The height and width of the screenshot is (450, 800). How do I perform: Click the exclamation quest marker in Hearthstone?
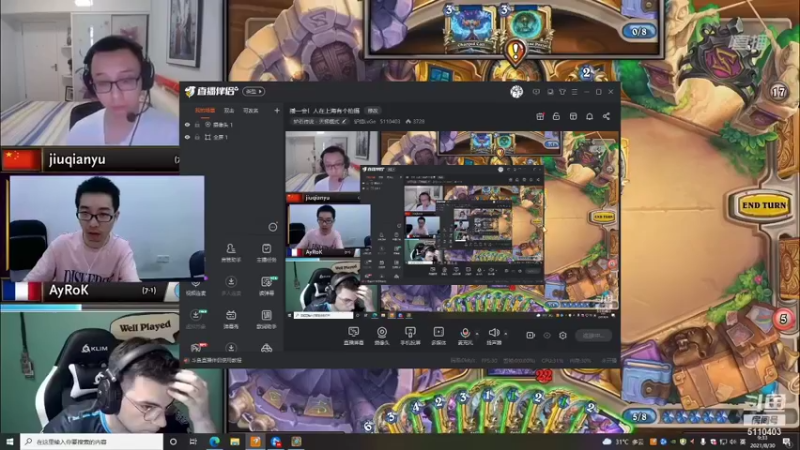(516, 53)
